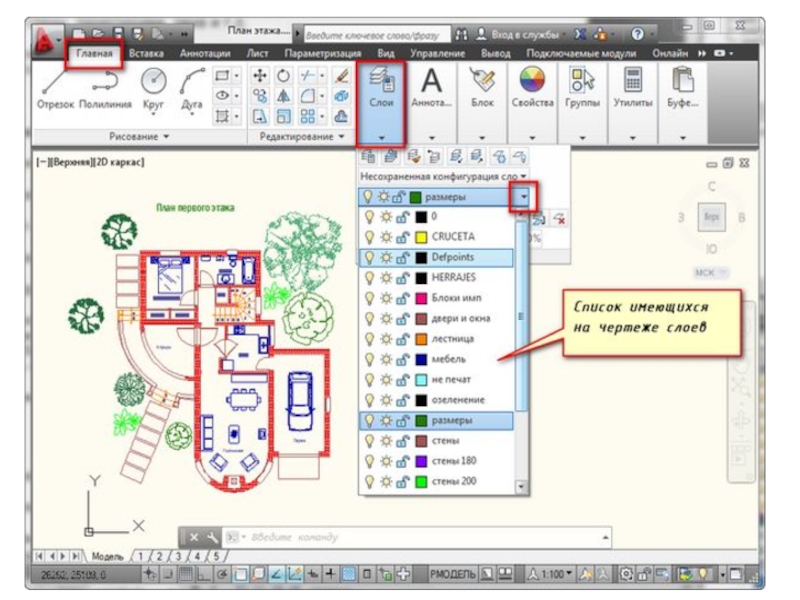
Task: Select the Отрезок line tool
Action: click(55, 87)
